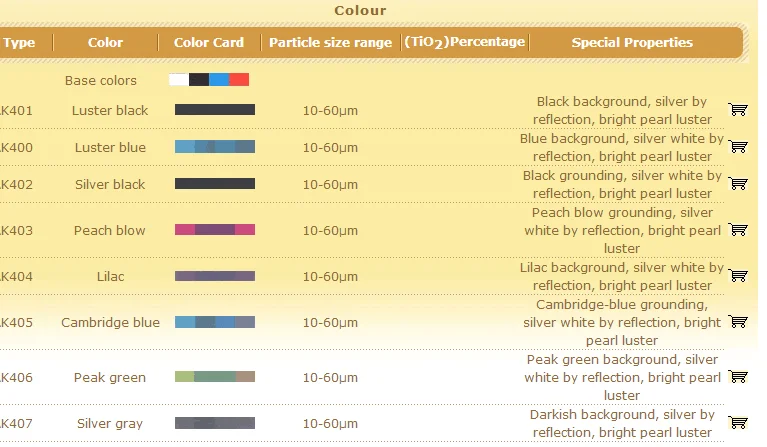Image resolution: width=767 pixels, height=447 pixels.
Task: Click the base colors swatch strip
Action: coord(209,80)
